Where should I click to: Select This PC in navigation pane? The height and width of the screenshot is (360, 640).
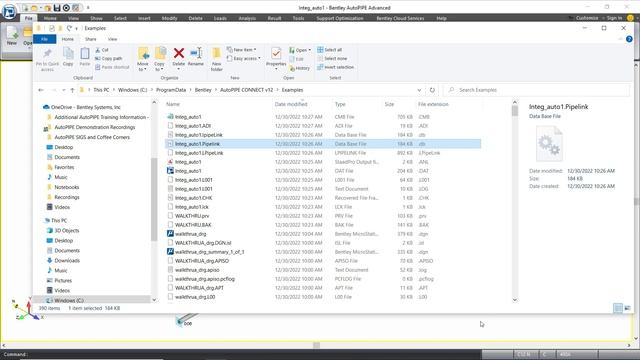(59, 220)
